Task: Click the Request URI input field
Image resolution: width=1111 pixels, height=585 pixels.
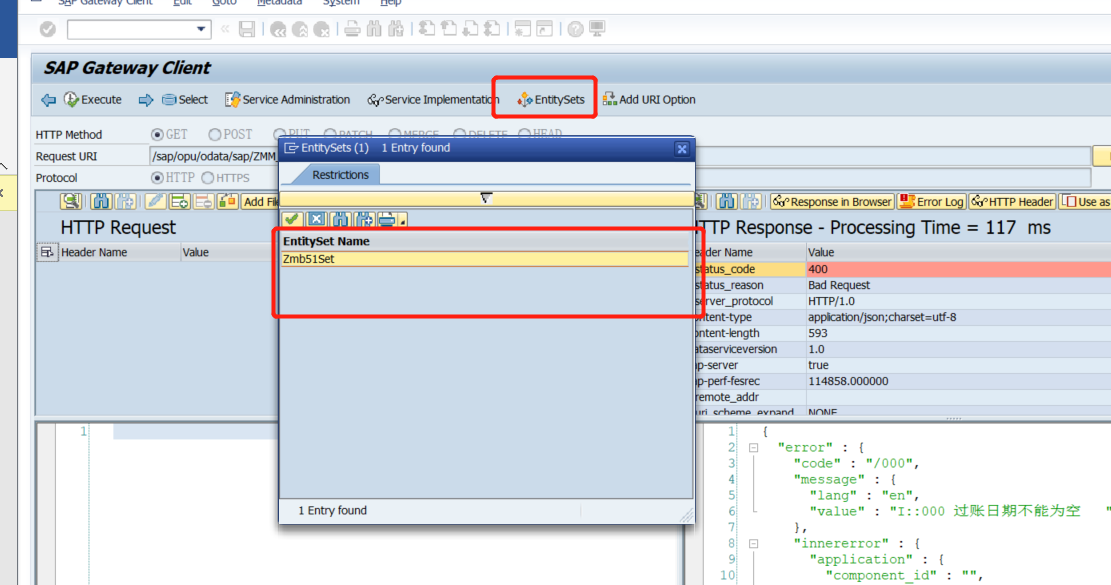Action: pyautogui.click(x=620, y=156)
